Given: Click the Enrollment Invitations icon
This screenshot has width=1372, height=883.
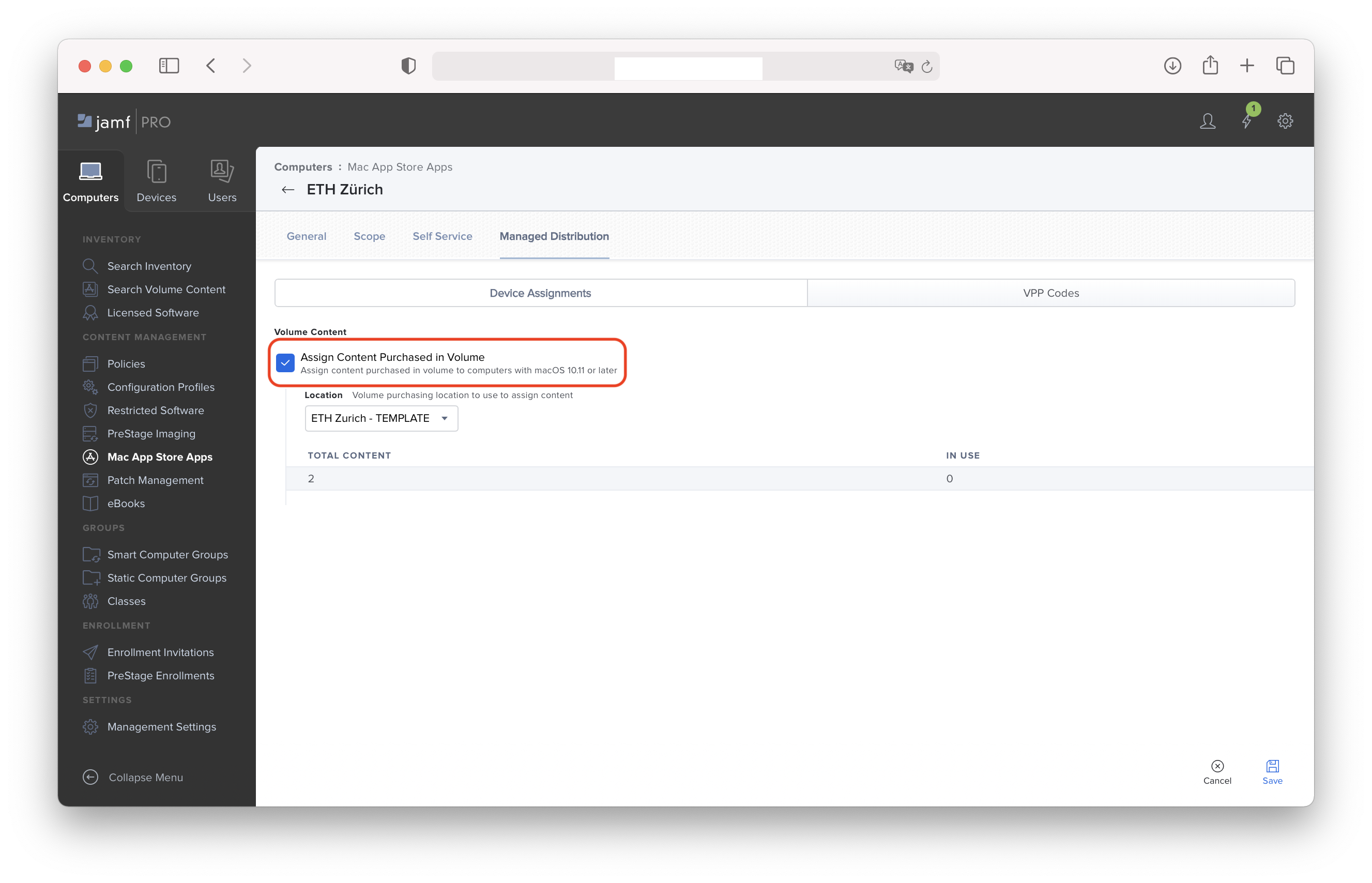Looking at the screenshot, I should click(91, 651).
